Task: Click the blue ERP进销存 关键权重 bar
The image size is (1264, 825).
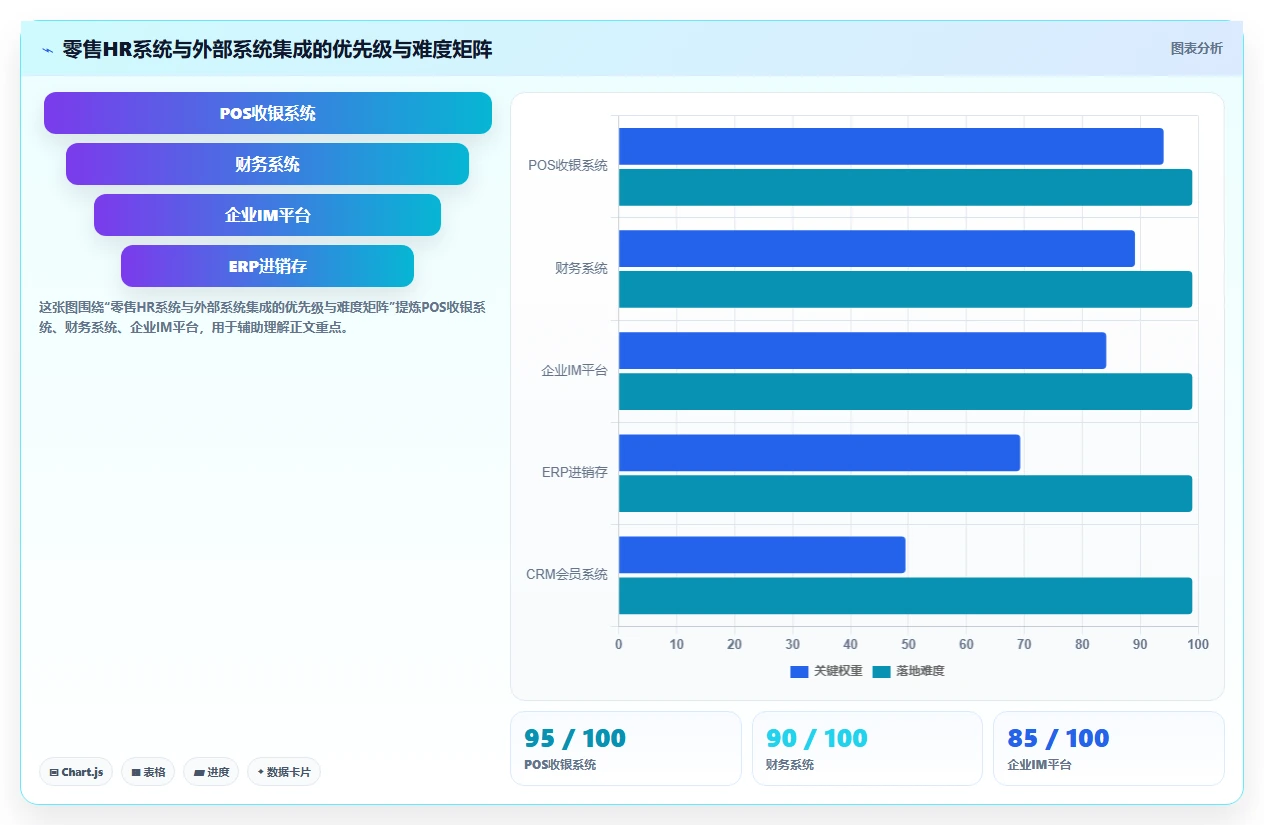Action: [819, 452]
